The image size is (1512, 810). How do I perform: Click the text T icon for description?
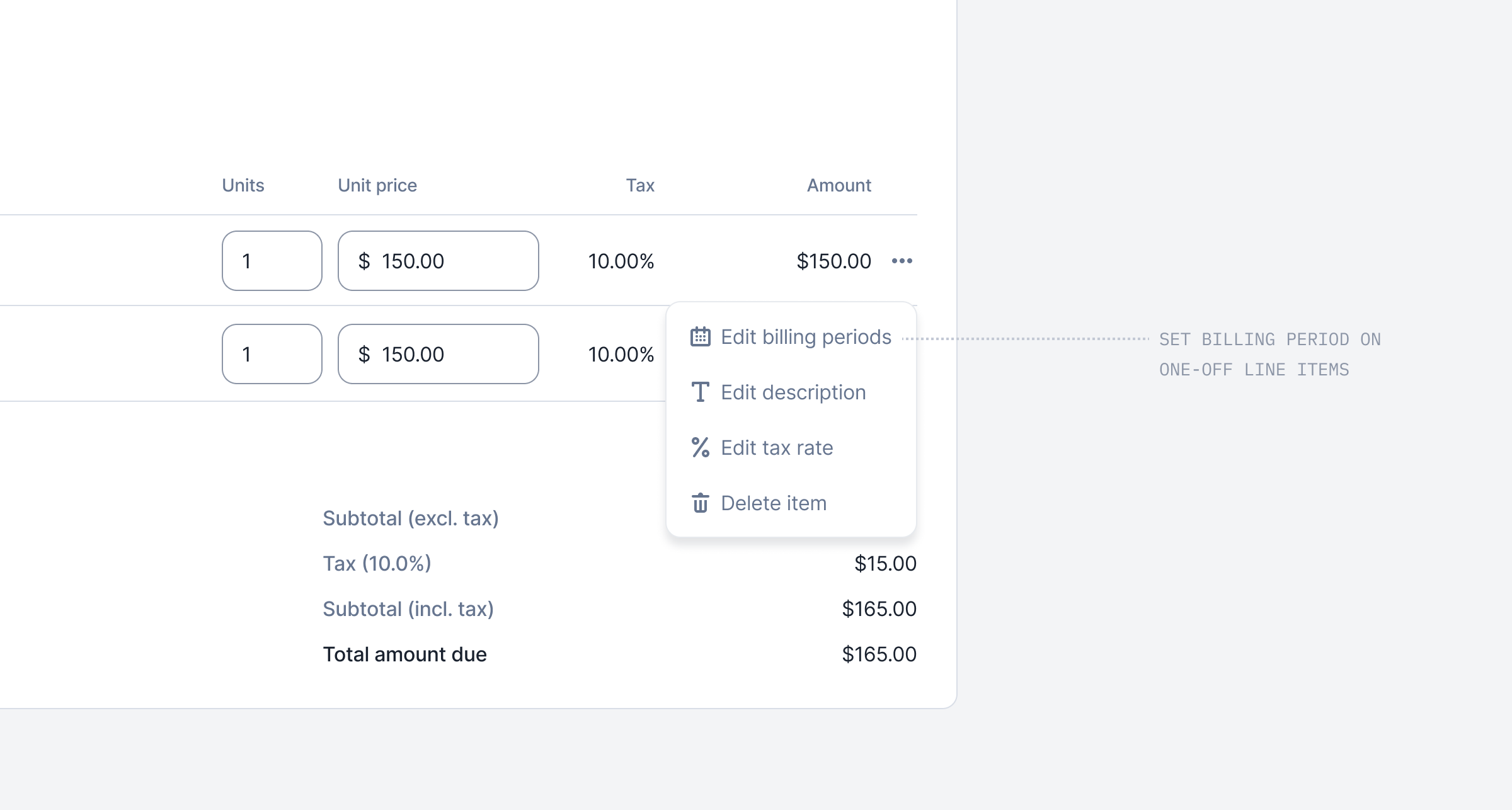coord(700,392)
